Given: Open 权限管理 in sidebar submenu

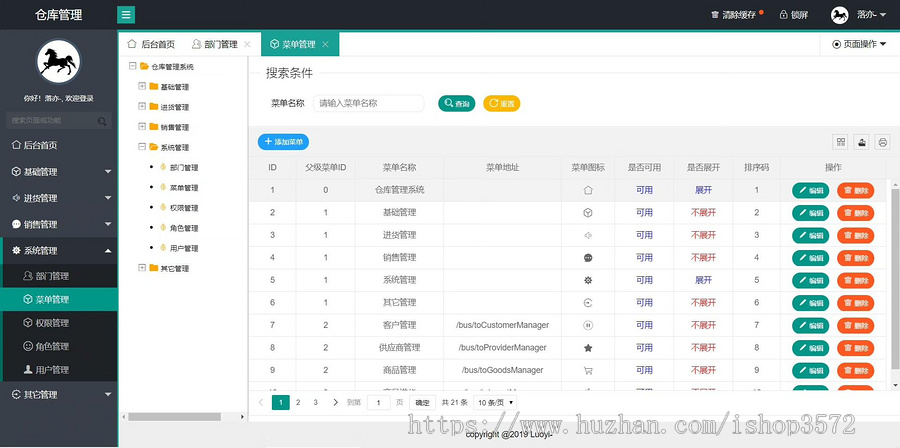Looking at the screenshot, I should point(59,323).
